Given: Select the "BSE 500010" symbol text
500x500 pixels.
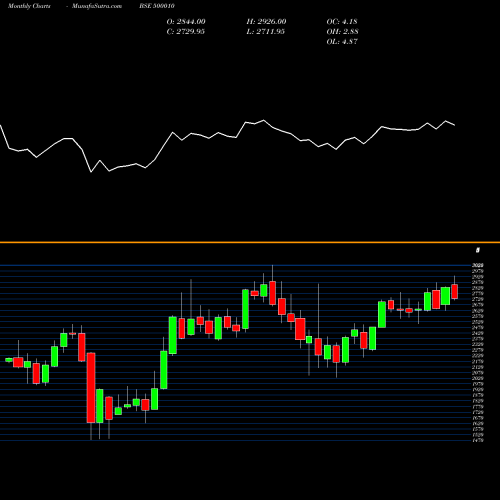Looking at the screenshot, I should 157,6.
